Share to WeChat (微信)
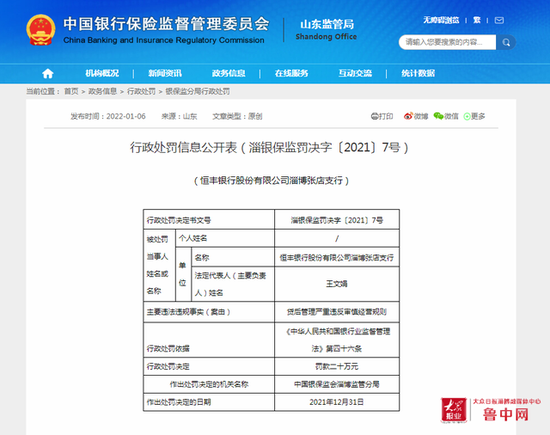The height and width of the screenshot is (435, 550). [446, 116]
